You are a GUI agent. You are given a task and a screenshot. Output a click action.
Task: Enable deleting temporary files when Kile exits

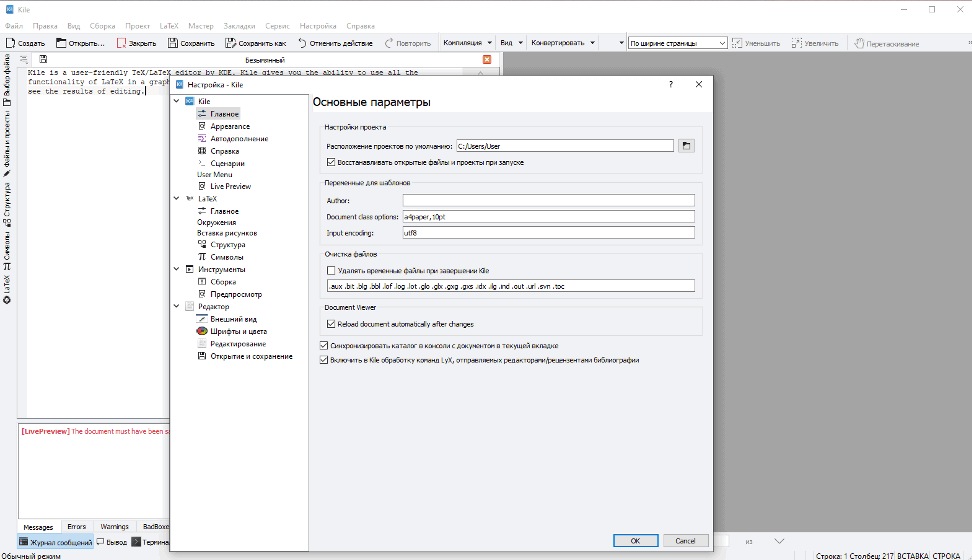click(331, 270)
